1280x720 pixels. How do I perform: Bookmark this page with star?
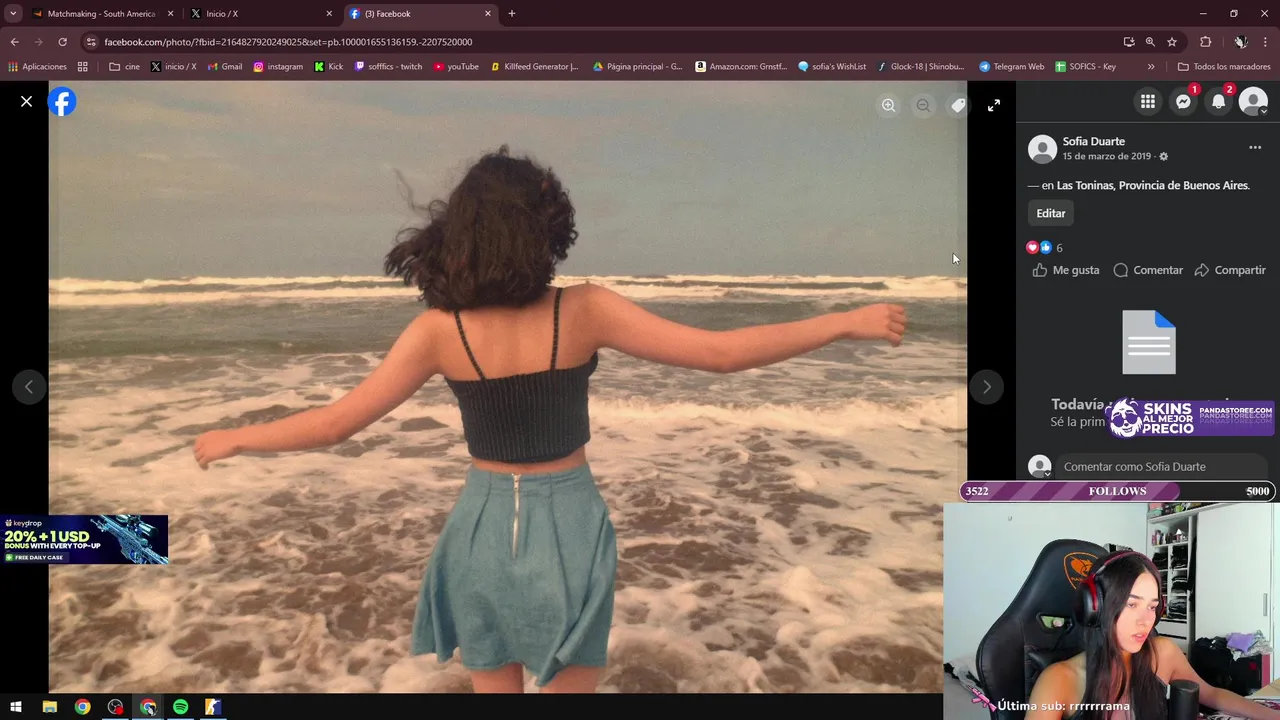coord(1172,42)
